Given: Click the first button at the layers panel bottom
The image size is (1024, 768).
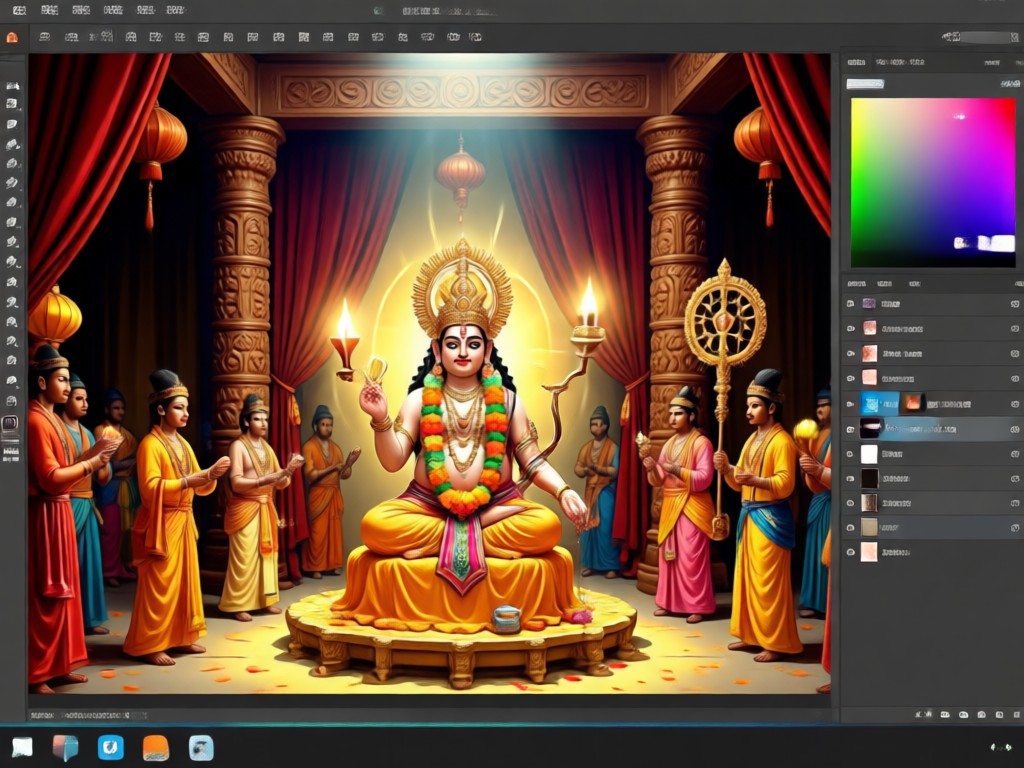Looking at the screenshot, I should point(924,715).
